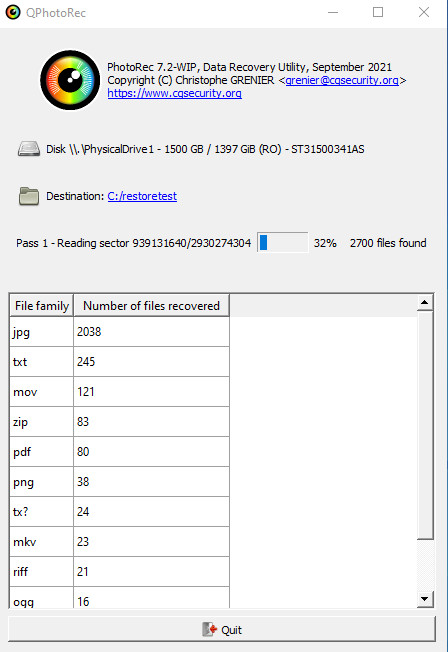Open the grenier@cgsecurity.org email link
Screen dimensions: 448x652
(342, 80)
